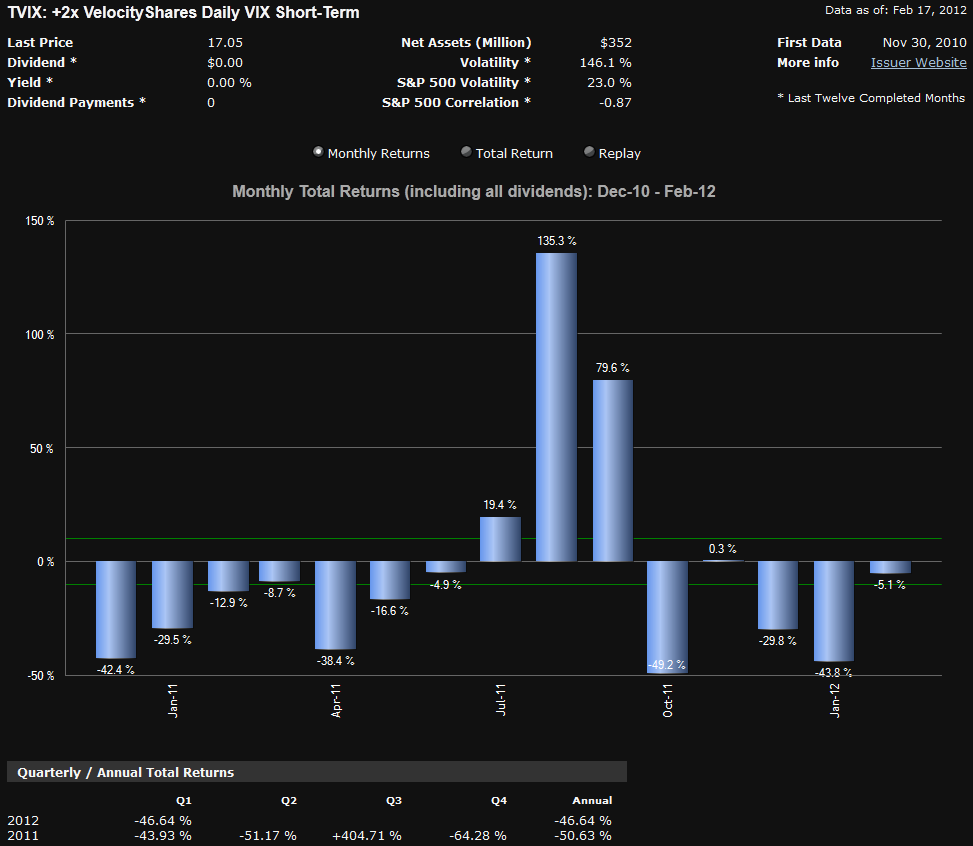973x846 pixels.
Task: Click the -42.4 % bar in the chart
Action: coord(116,610)
